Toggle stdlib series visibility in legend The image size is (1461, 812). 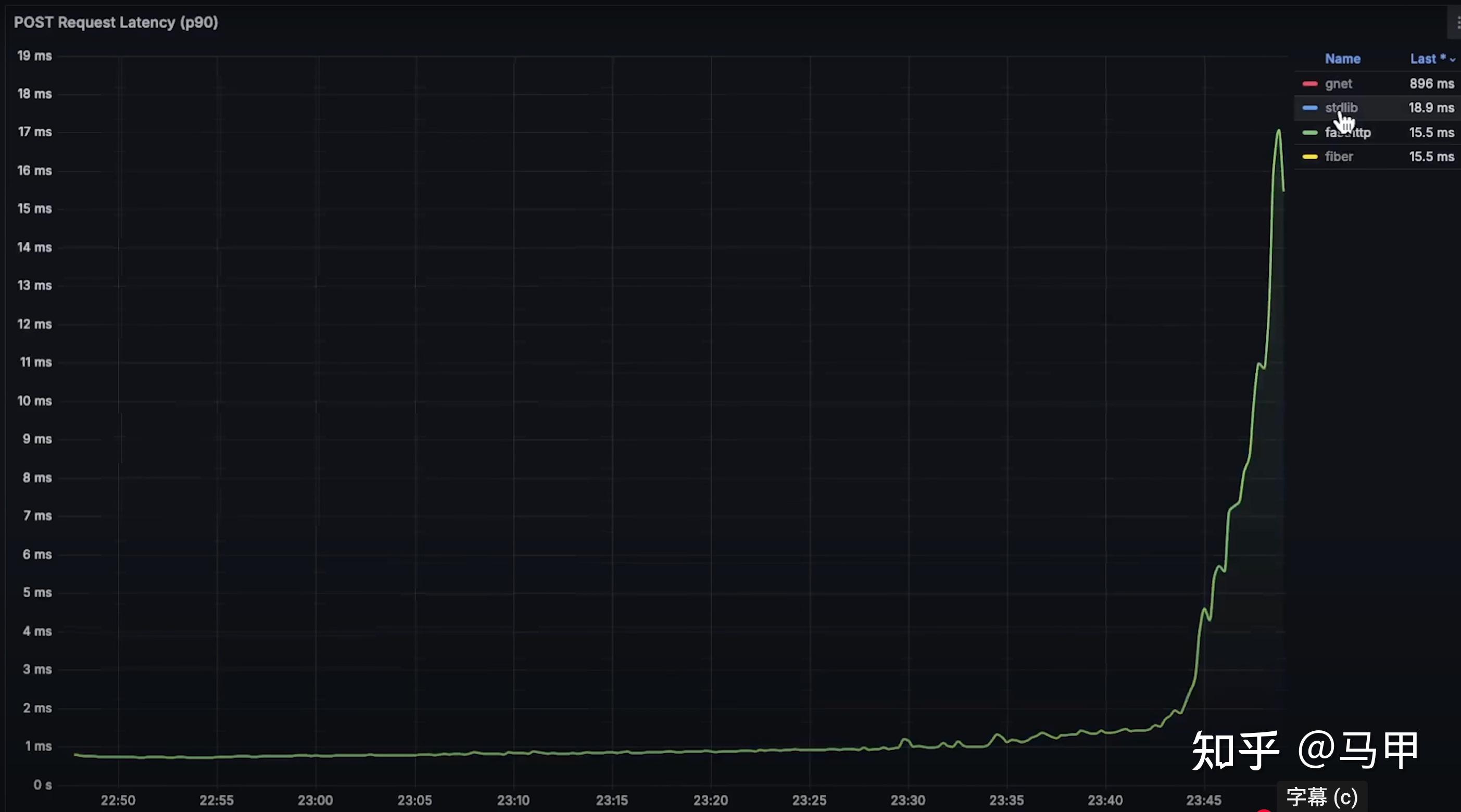(1341, 108)
